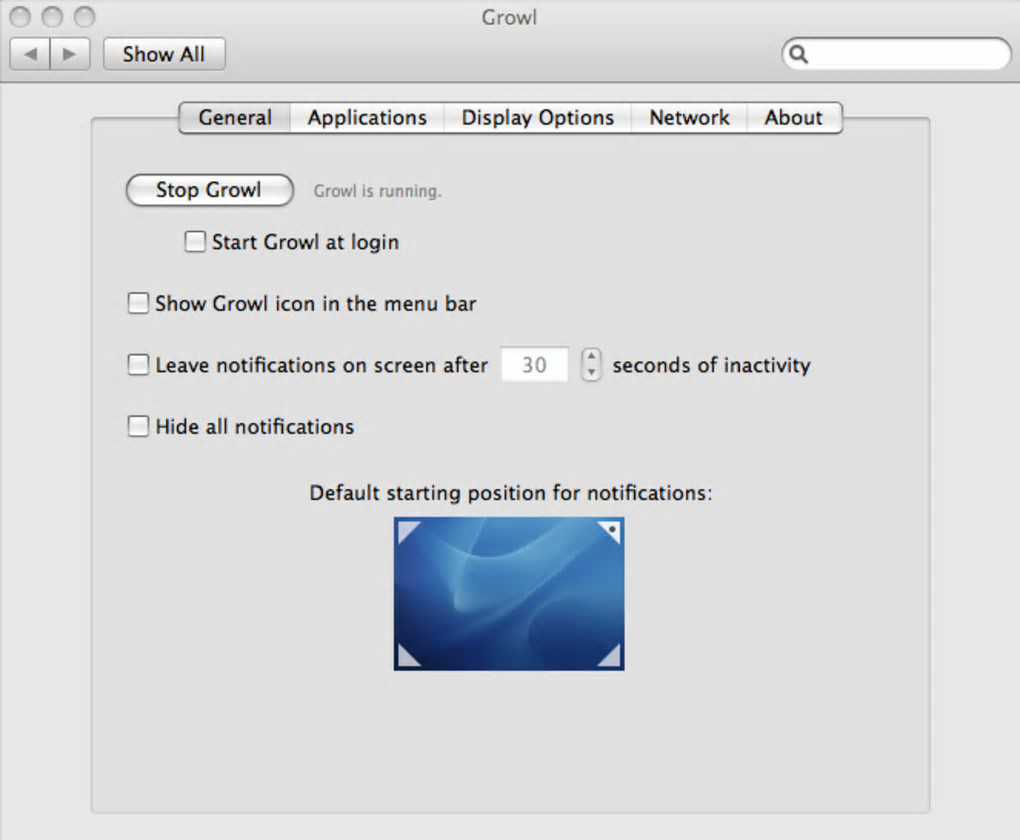
Task: Set notifications position to top-left corner
Action: [409, 532]
